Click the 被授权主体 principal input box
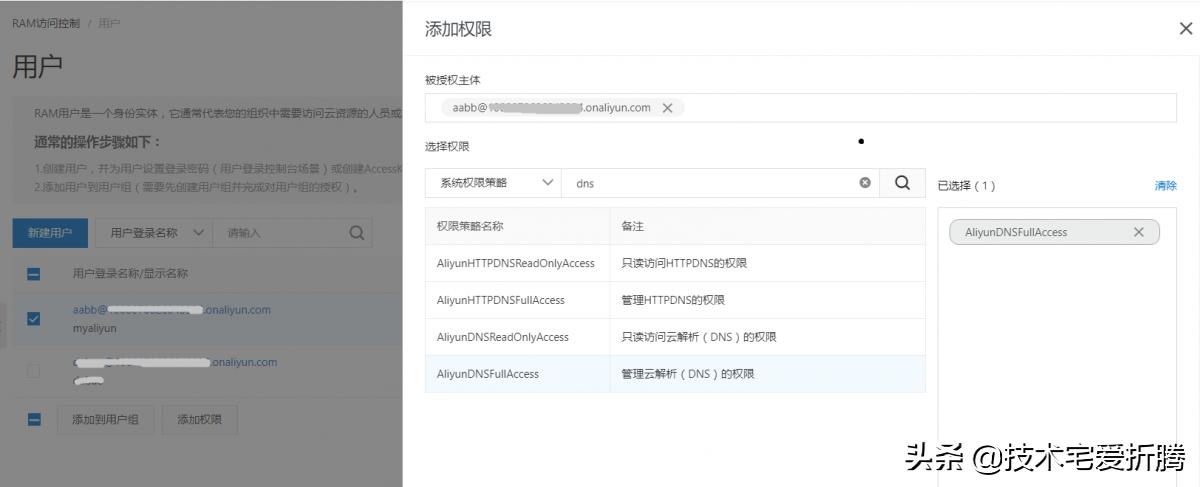 [800, 108]
